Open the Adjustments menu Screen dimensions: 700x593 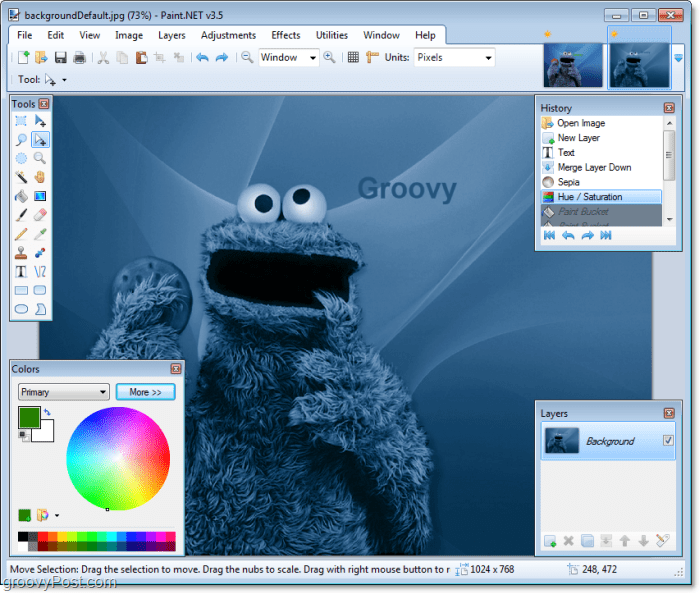click(x=228, y=35)
